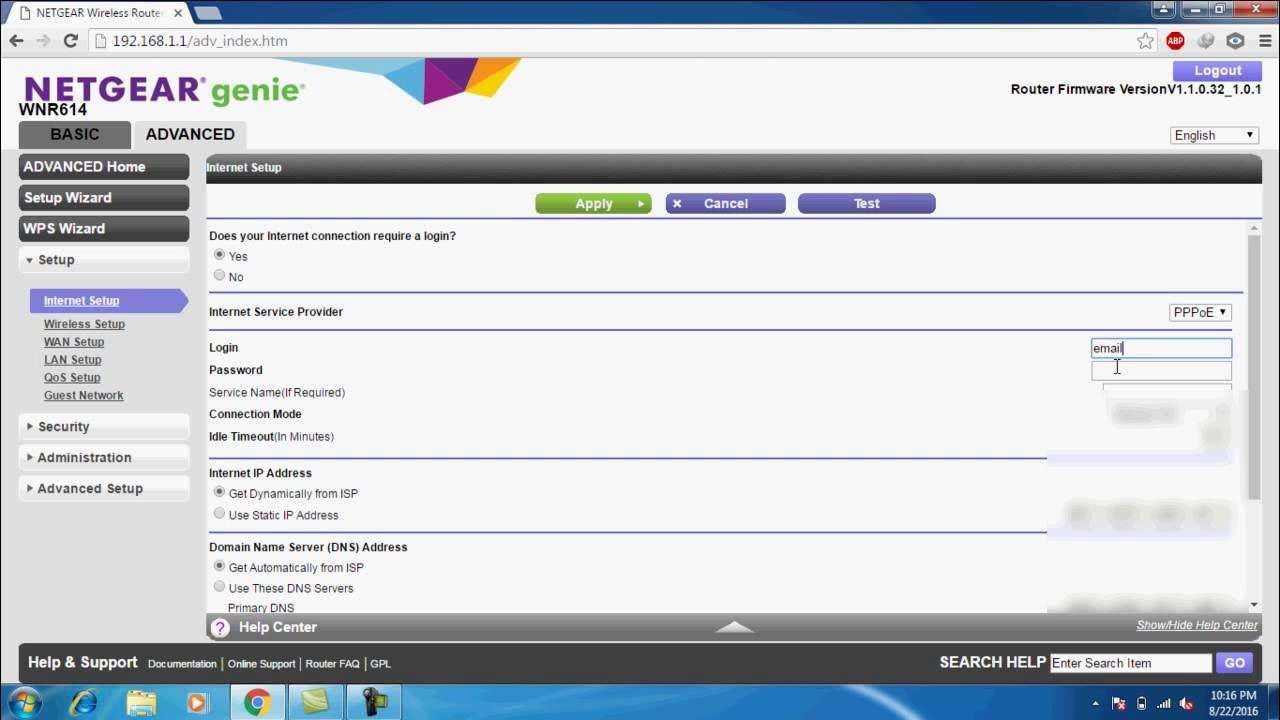Image resolution: width=1280 pixels, height=720 pixels.
Task: Click the muted volume tray icon
Action: [1186, 703]
